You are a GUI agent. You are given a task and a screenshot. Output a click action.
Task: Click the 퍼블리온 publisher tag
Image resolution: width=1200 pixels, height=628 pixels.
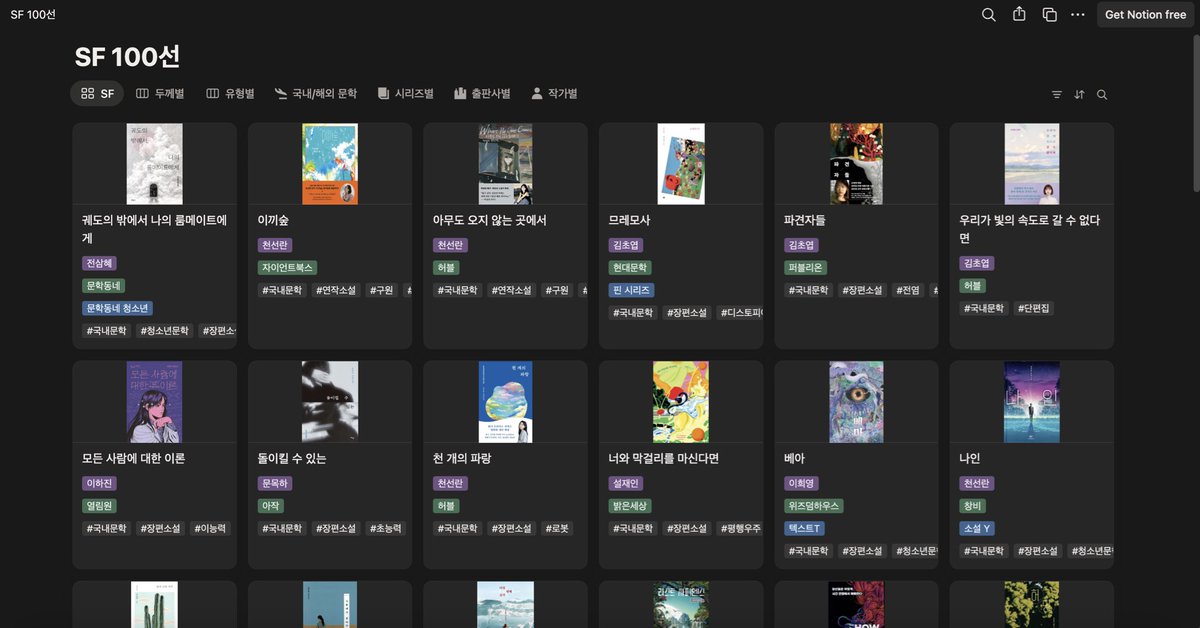[x=806, y=267]
